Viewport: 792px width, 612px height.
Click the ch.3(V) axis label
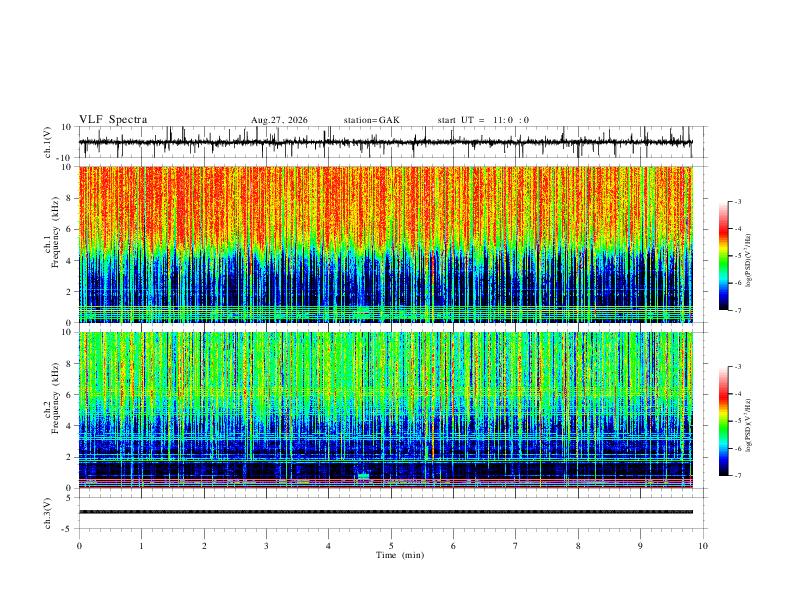(x=48, y=513)
